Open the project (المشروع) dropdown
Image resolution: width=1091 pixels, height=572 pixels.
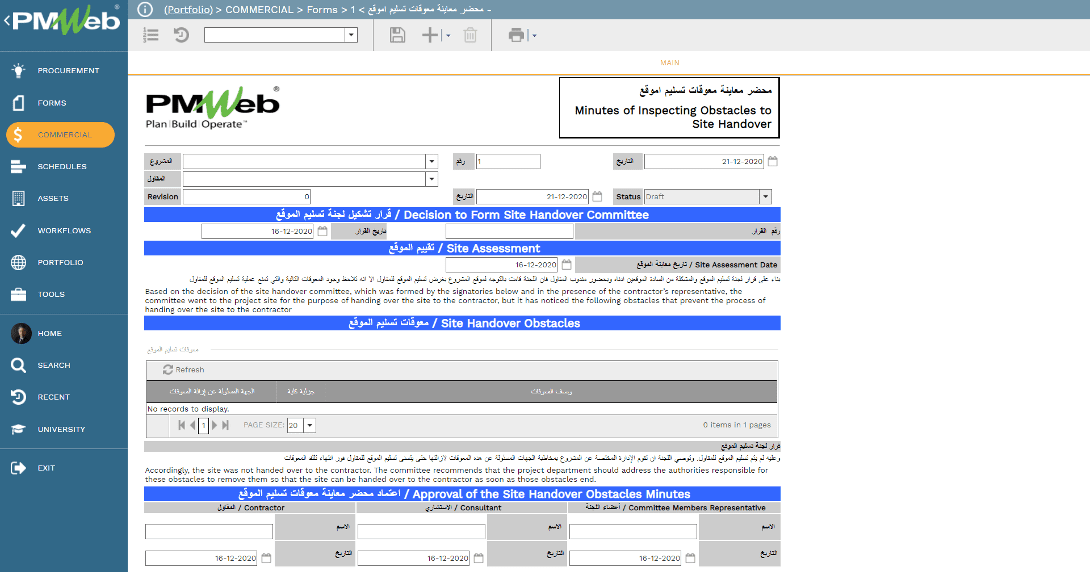point(431,161)
